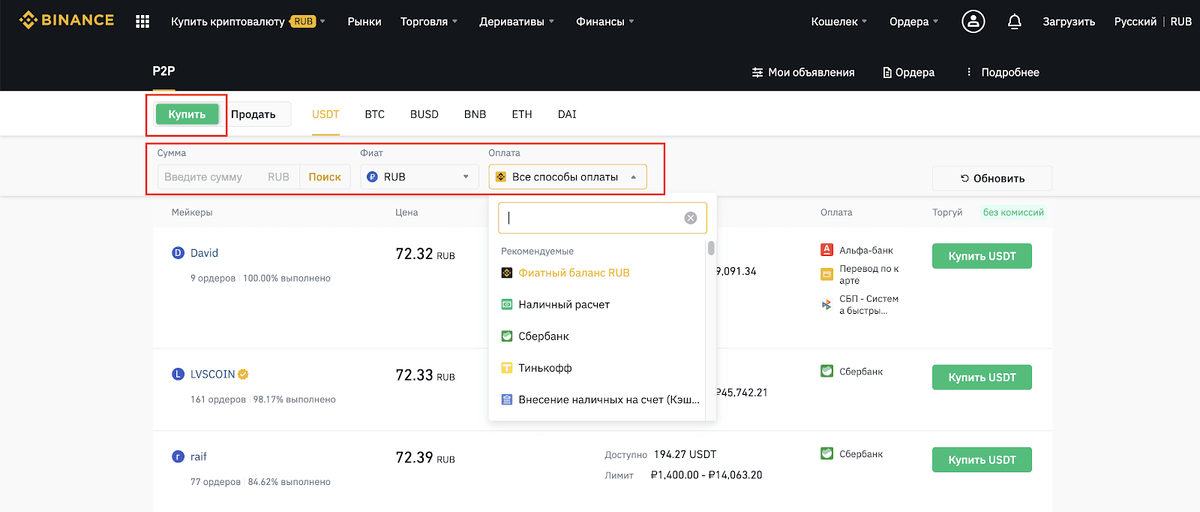Switch to the BNB tab
The width and height of the screenshot is (1200, 512).
point(475,114)
